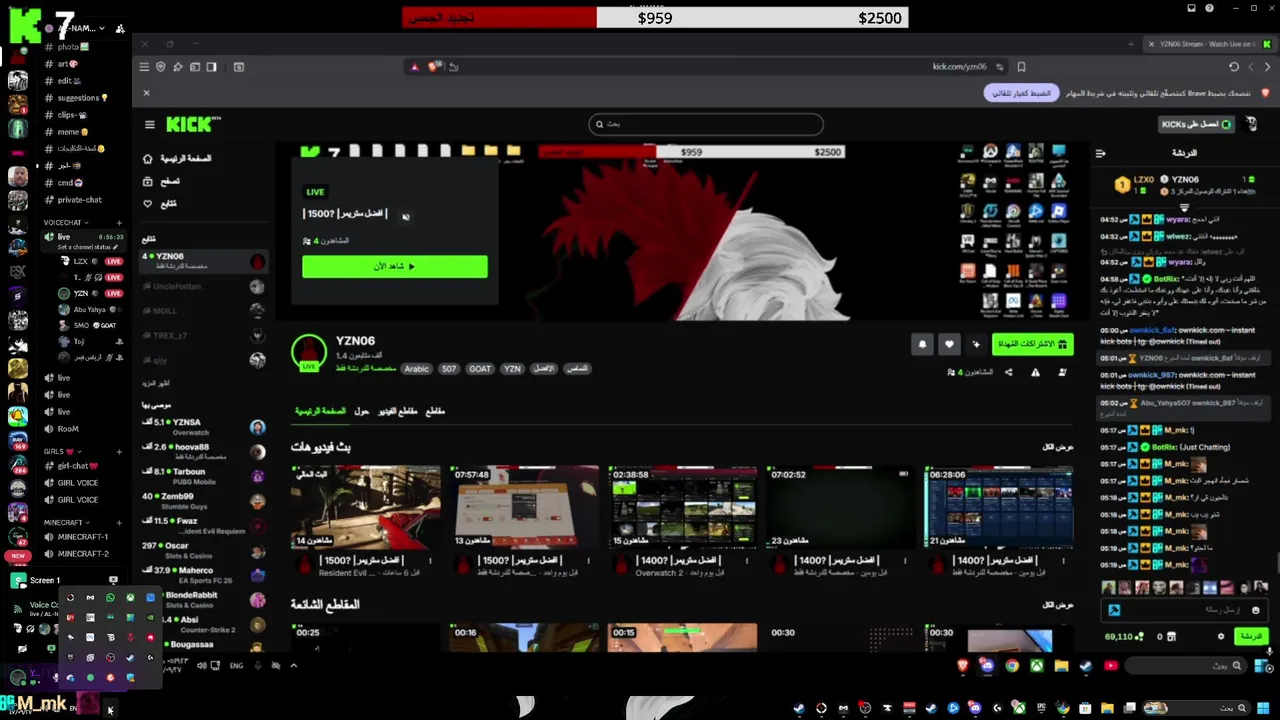Select the Arabic tag chip
This screenshot has width=1280, height=720.
[416, 369]
